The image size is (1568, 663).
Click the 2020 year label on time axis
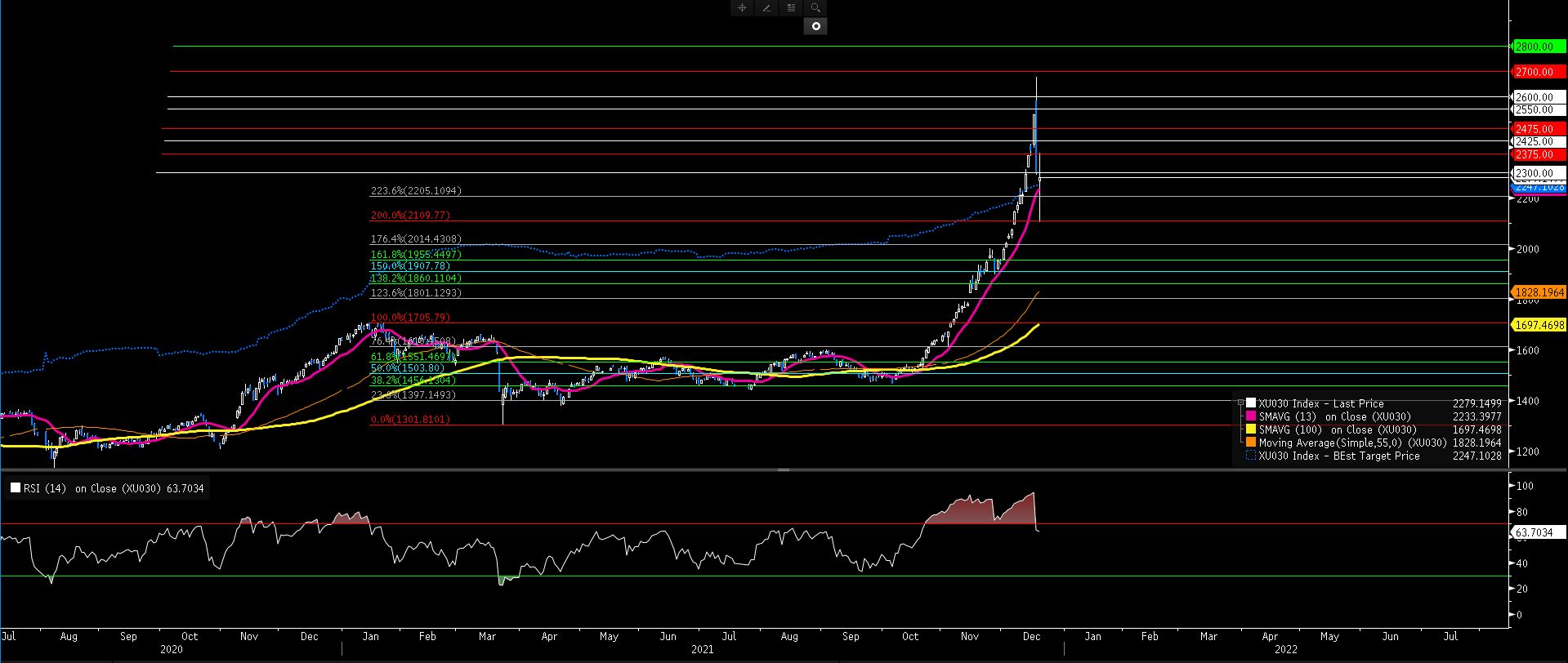(x=172, y=650)
